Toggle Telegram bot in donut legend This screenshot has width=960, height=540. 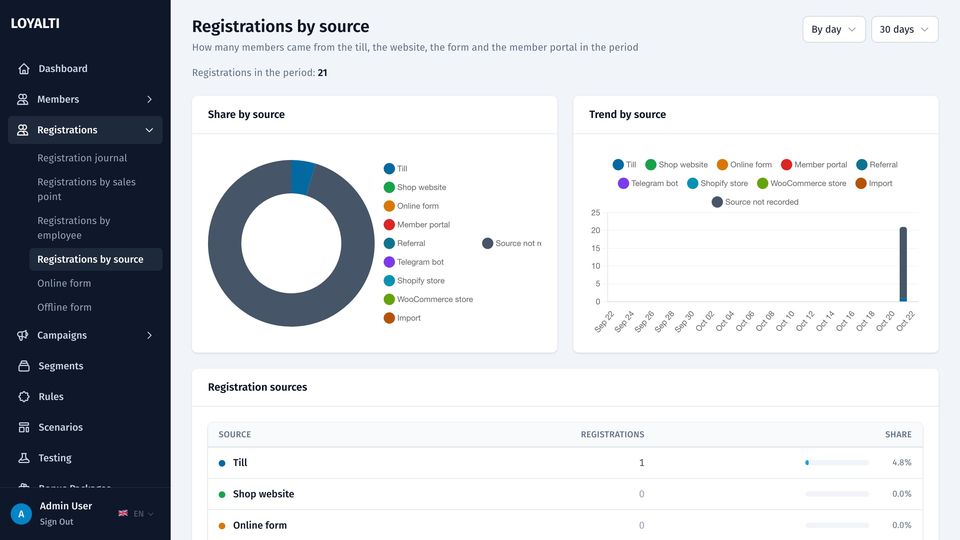[x=414, y=262]
